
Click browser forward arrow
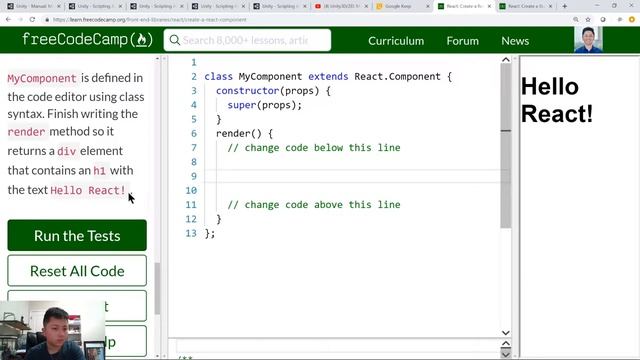click(20, 20)
